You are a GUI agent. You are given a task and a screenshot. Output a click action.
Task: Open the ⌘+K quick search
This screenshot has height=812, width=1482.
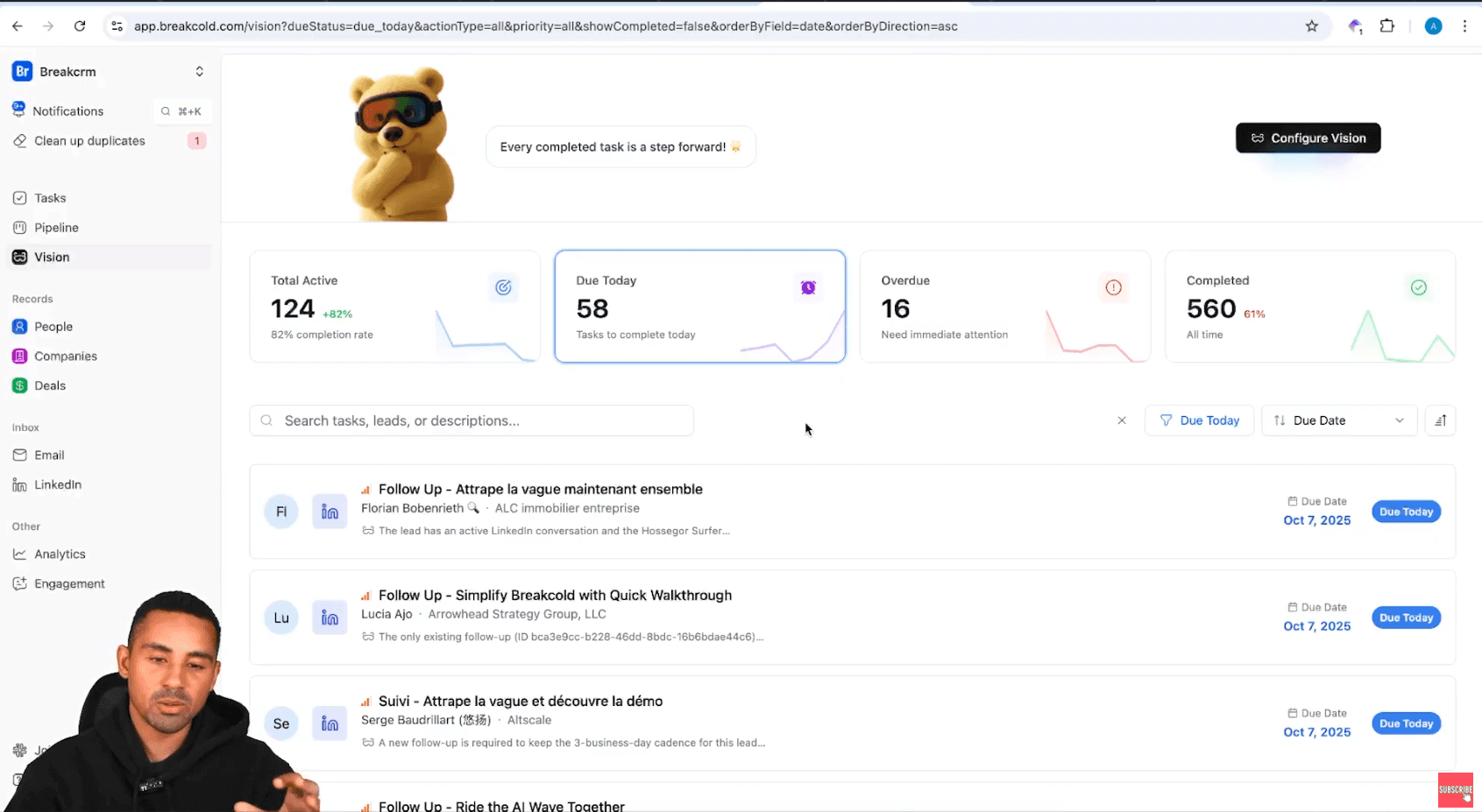pyautogui.click(x=181, y=111)
